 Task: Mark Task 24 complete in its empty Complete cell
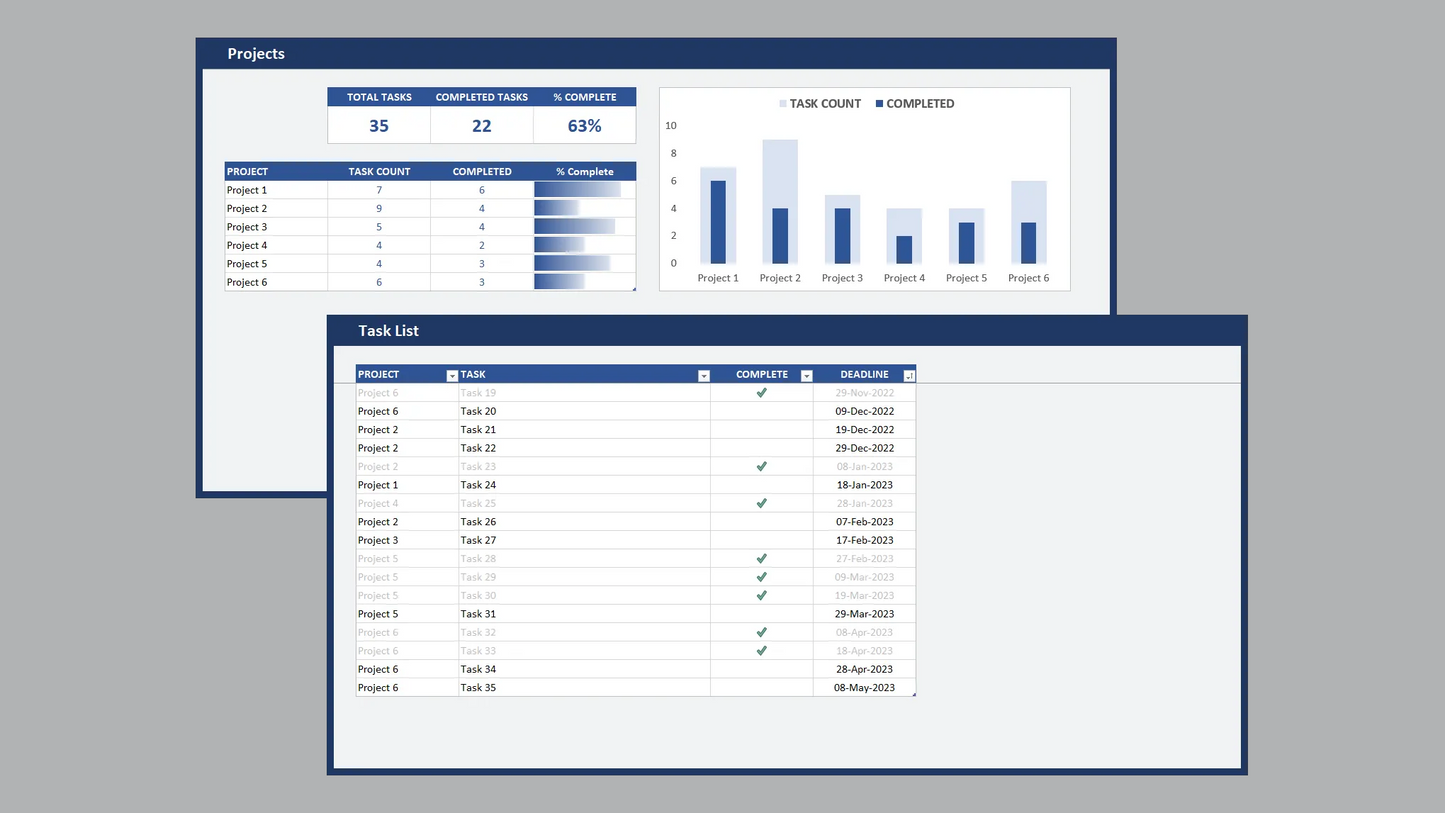click(x=762, y=485)
